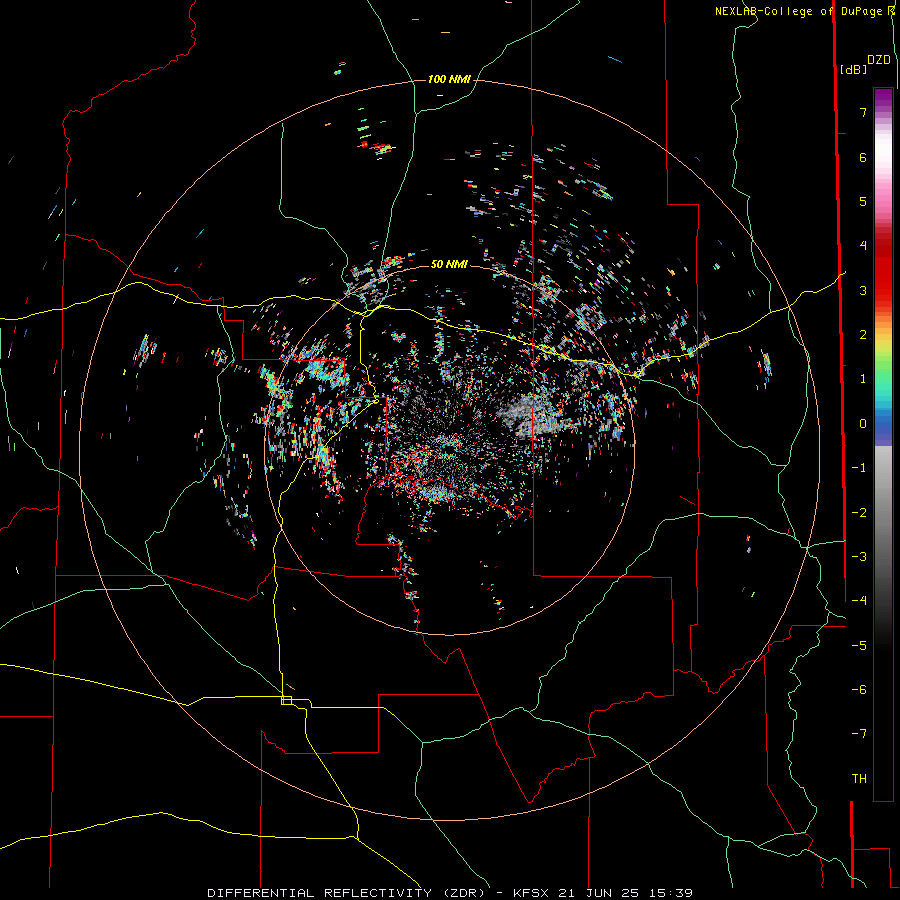900x900 pixels.
Task: Click the 100 NMI range ring label
Action: (x=449, y=79)
